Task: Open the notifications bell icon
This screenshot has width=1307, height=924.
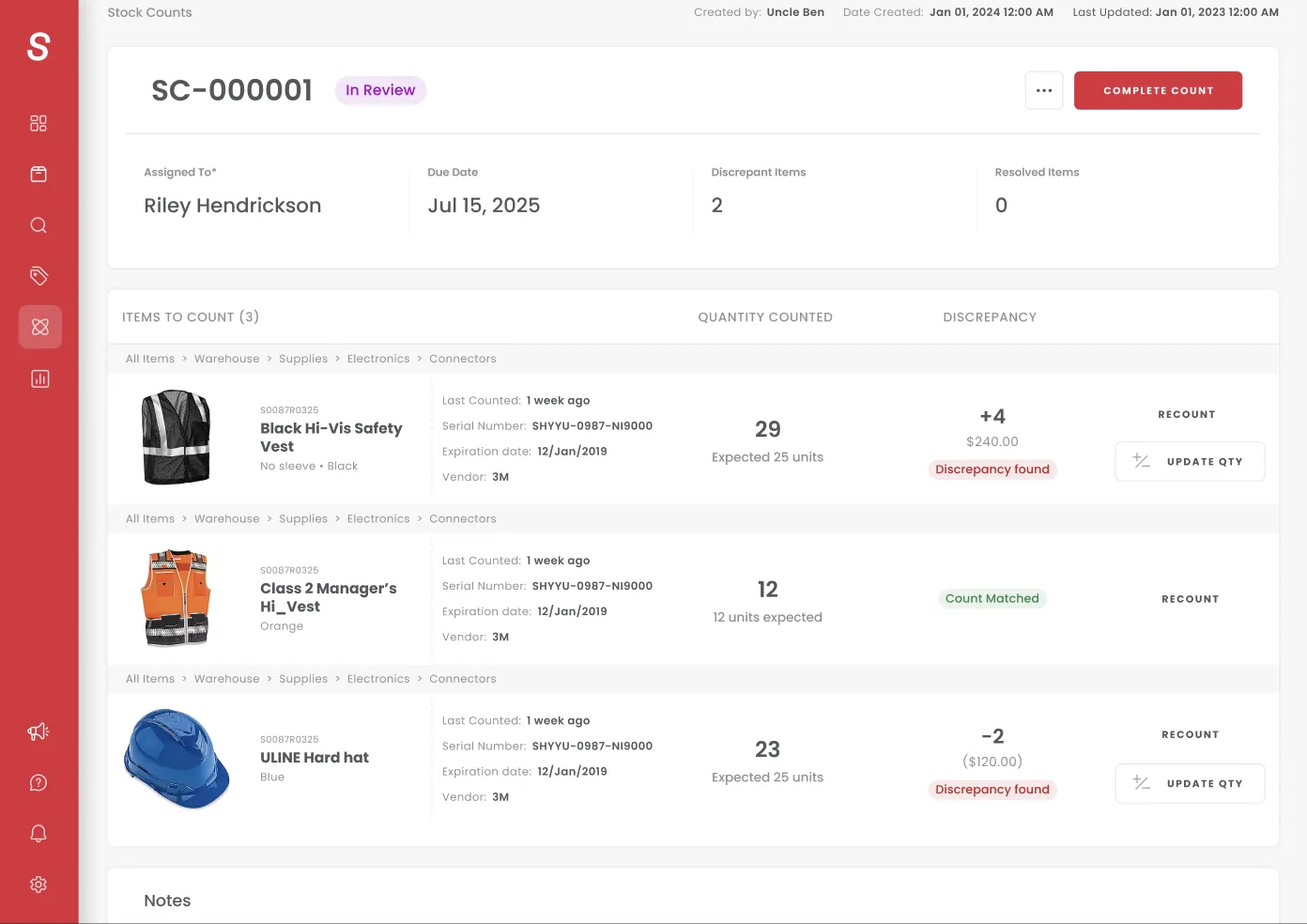Action: pyautogui.click(x=38, y=834)
